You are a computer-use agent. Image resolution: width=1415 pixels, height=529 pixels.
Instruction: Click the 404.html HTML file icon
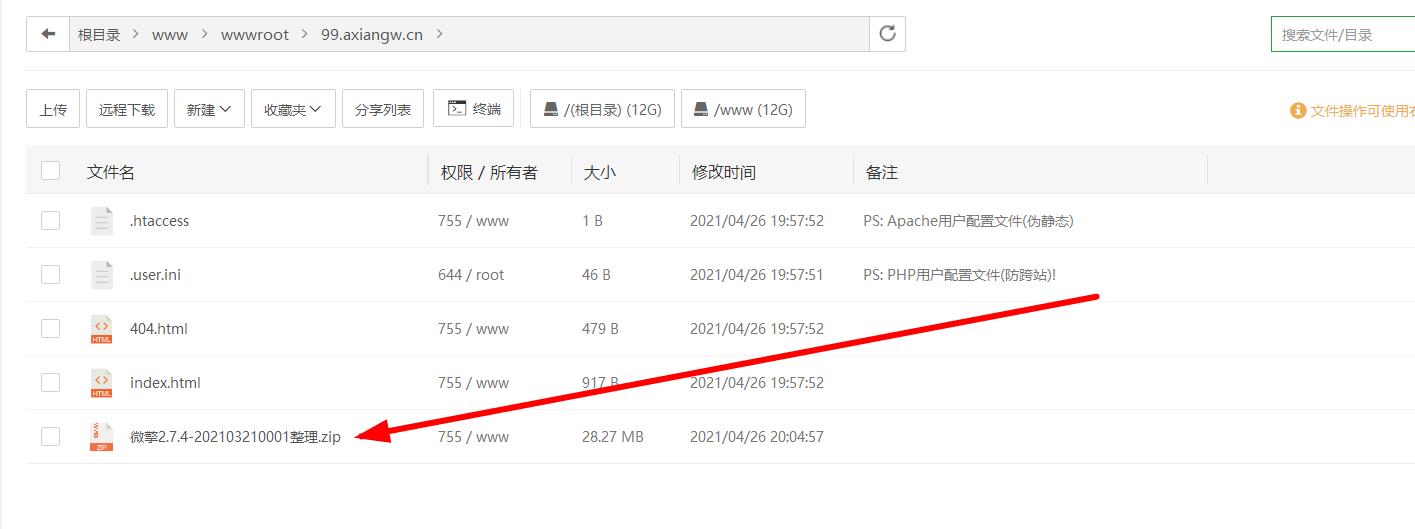point(101,328)
